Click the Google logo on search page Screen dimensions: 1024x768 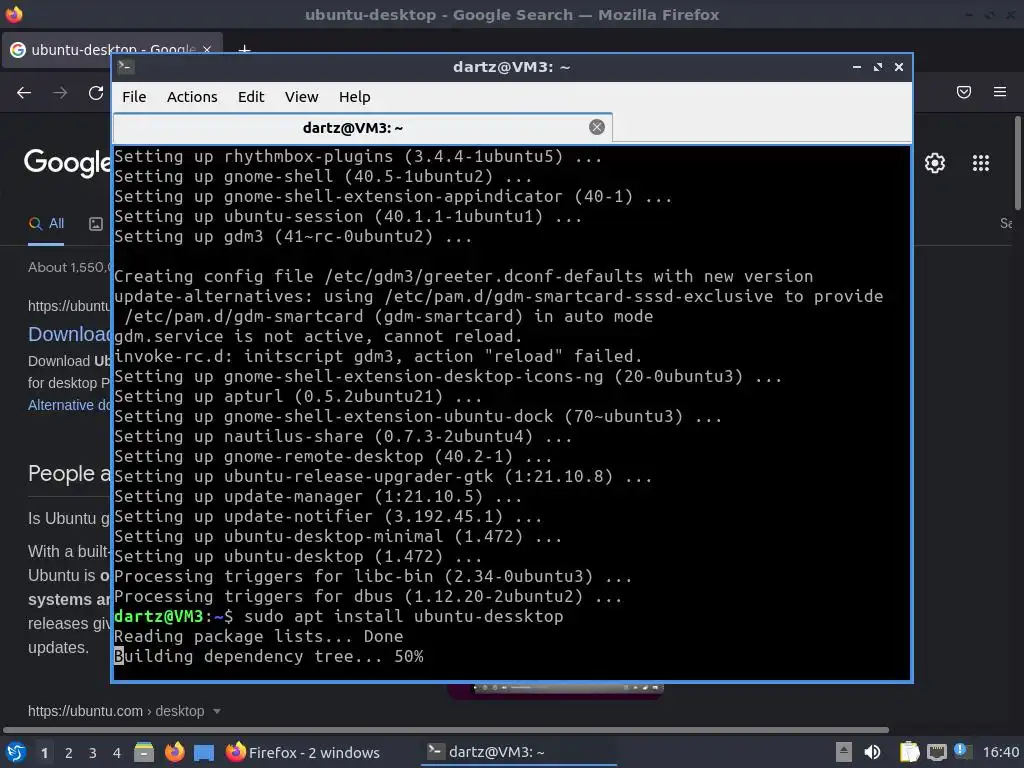click(67, 161)
